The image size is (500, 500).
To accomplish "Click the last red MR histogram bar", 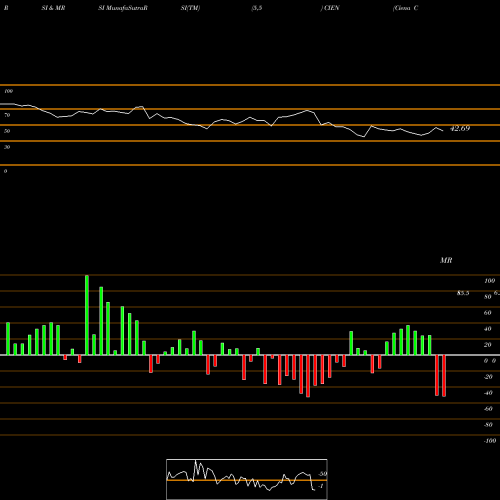I will click(x=444, y=376).
